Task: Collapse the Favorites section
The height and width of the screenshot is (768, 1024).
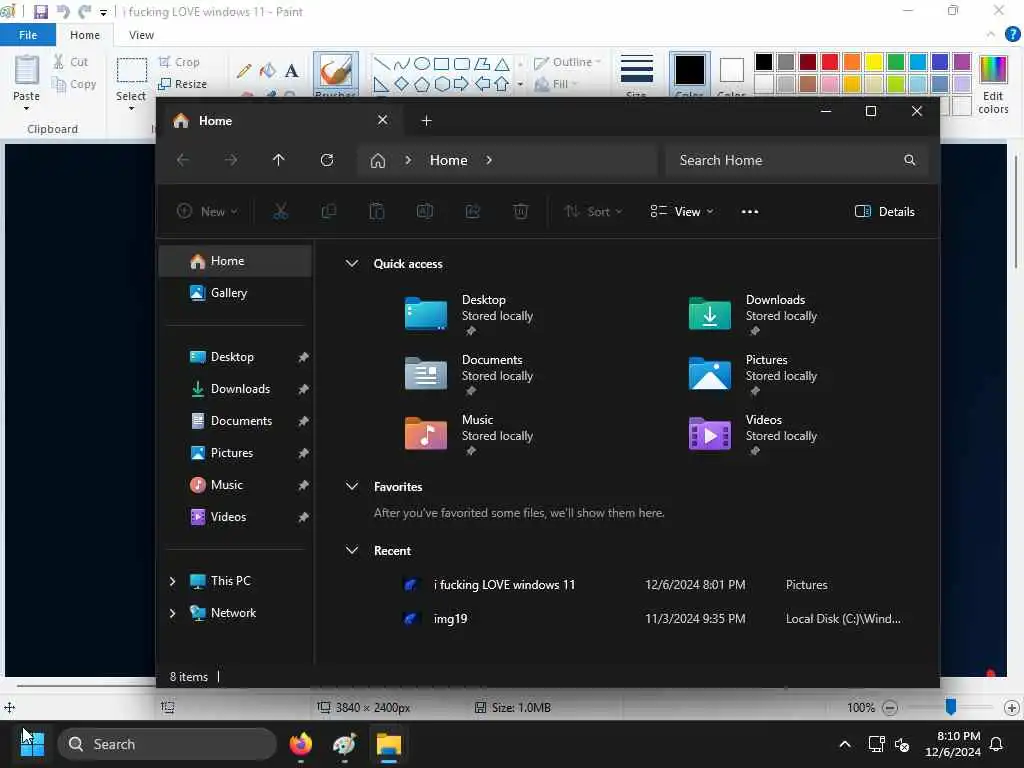Action: coord(351,486)
